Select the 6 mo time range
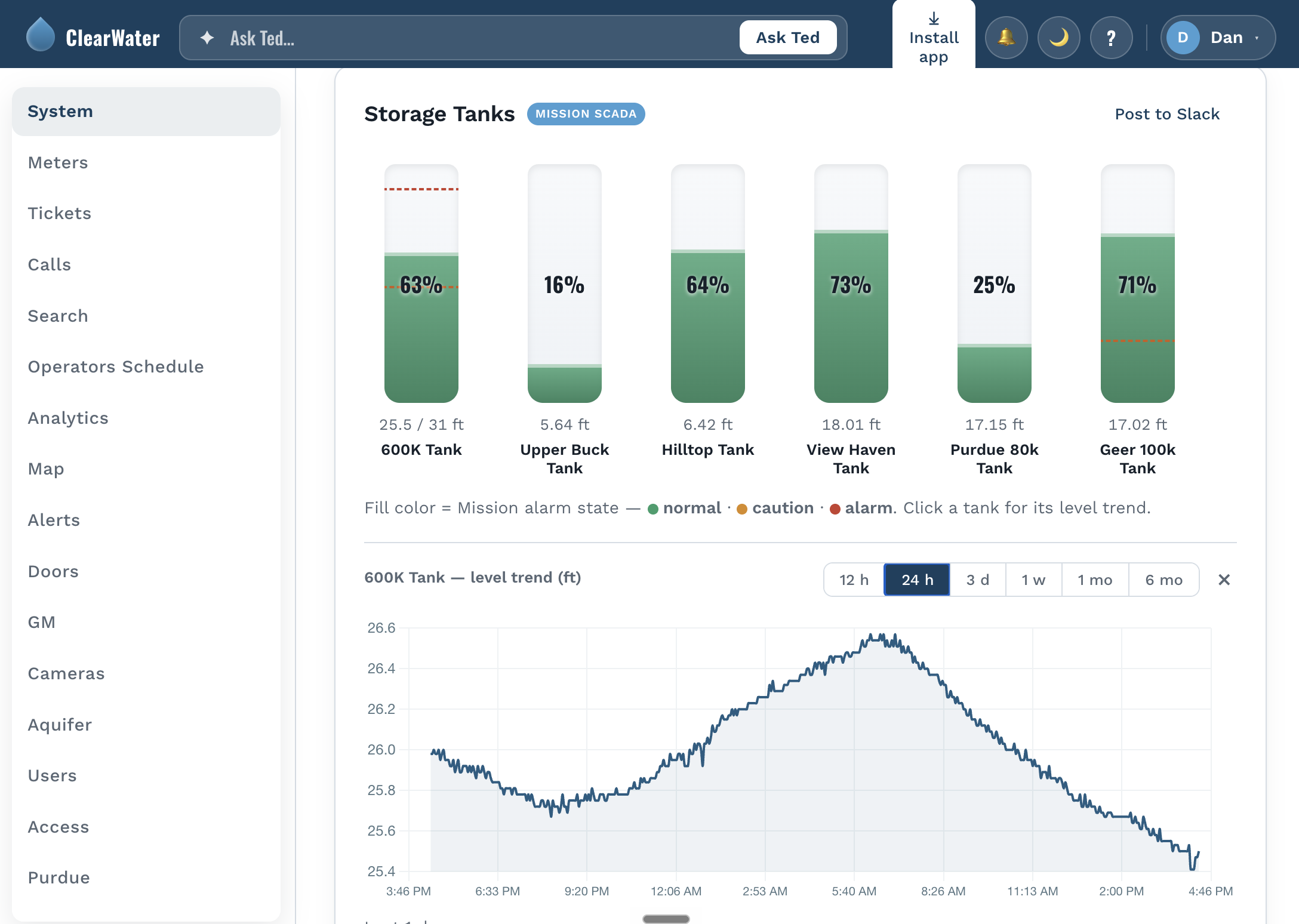Screen dimensions: 1299x924 tap(1163, 580)
